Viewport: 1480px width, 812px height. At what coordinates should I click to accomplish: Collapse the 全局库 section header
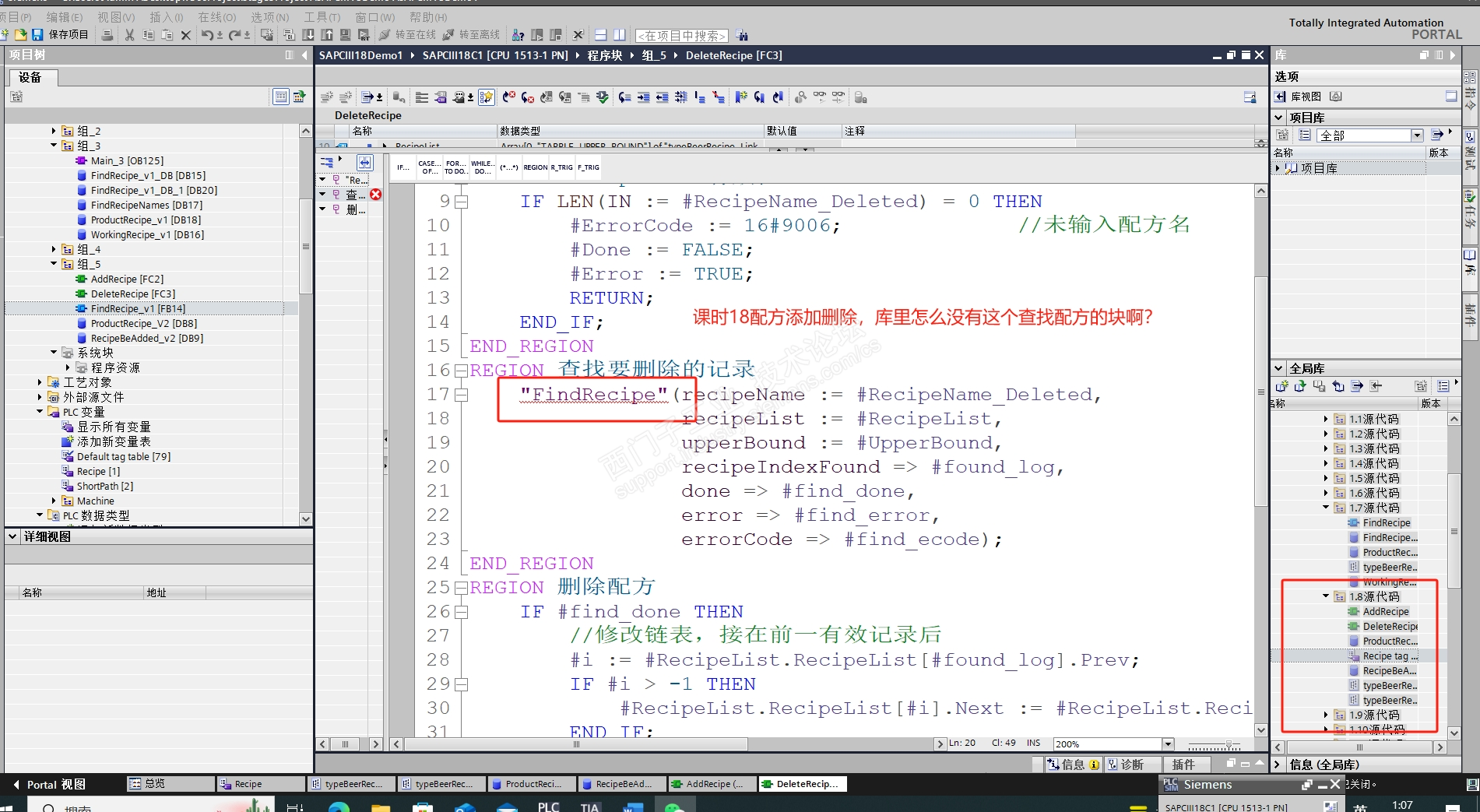coord(1279,367)
